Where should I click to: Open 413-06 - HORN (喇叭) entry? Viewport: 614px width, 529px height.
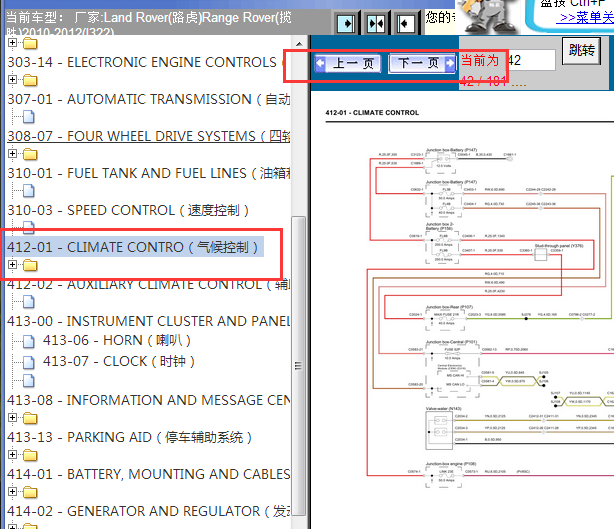[x=117, y=340]
